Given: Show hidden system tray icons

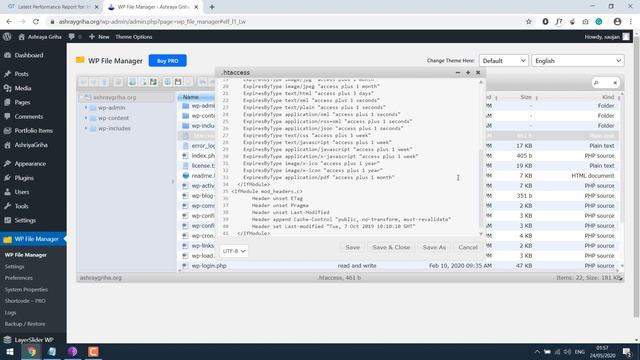Looking at the screenshot, I should 537,351.
